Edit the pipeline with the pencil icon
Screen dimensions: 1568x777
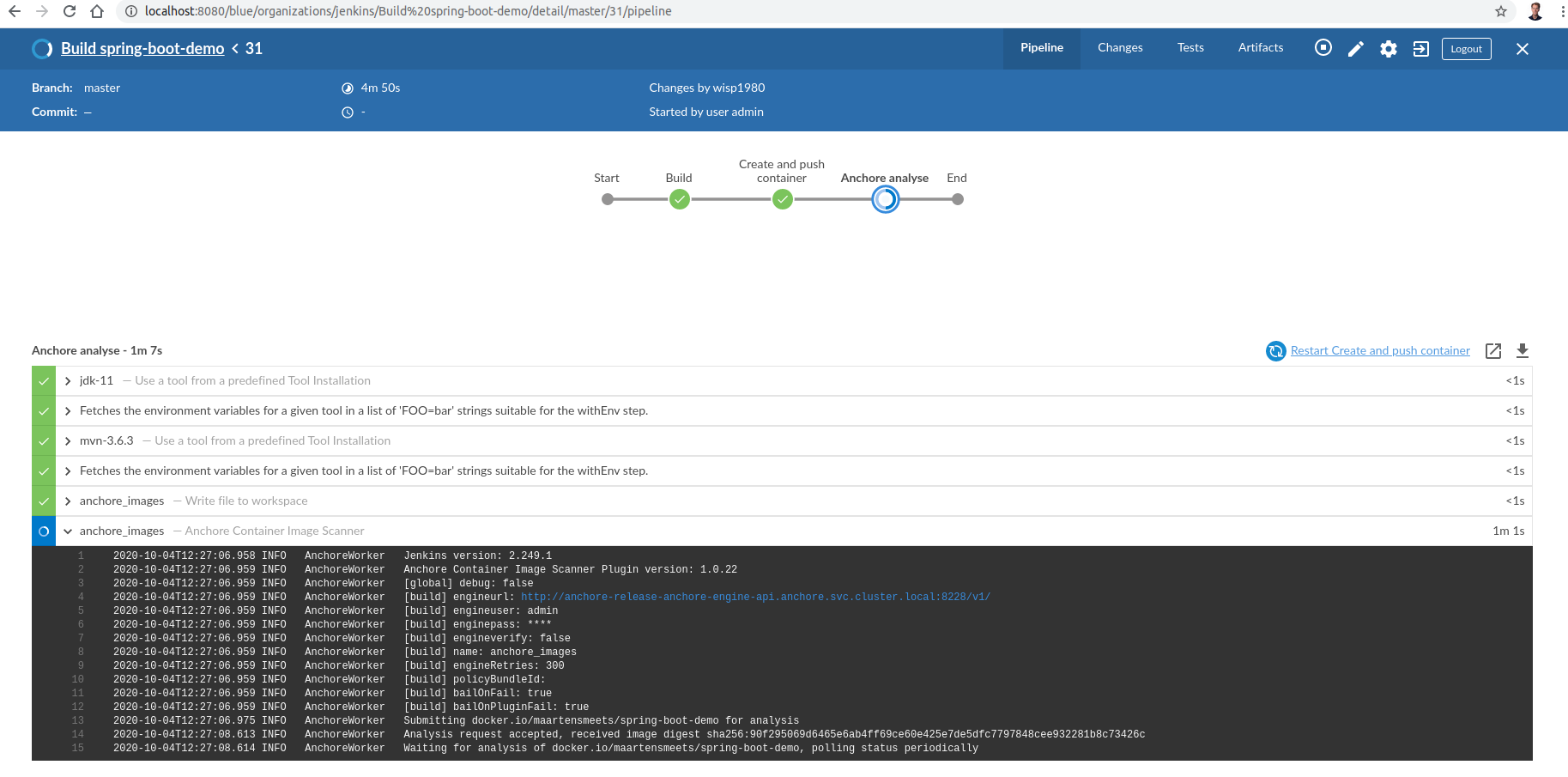[x=1356, y=49]
